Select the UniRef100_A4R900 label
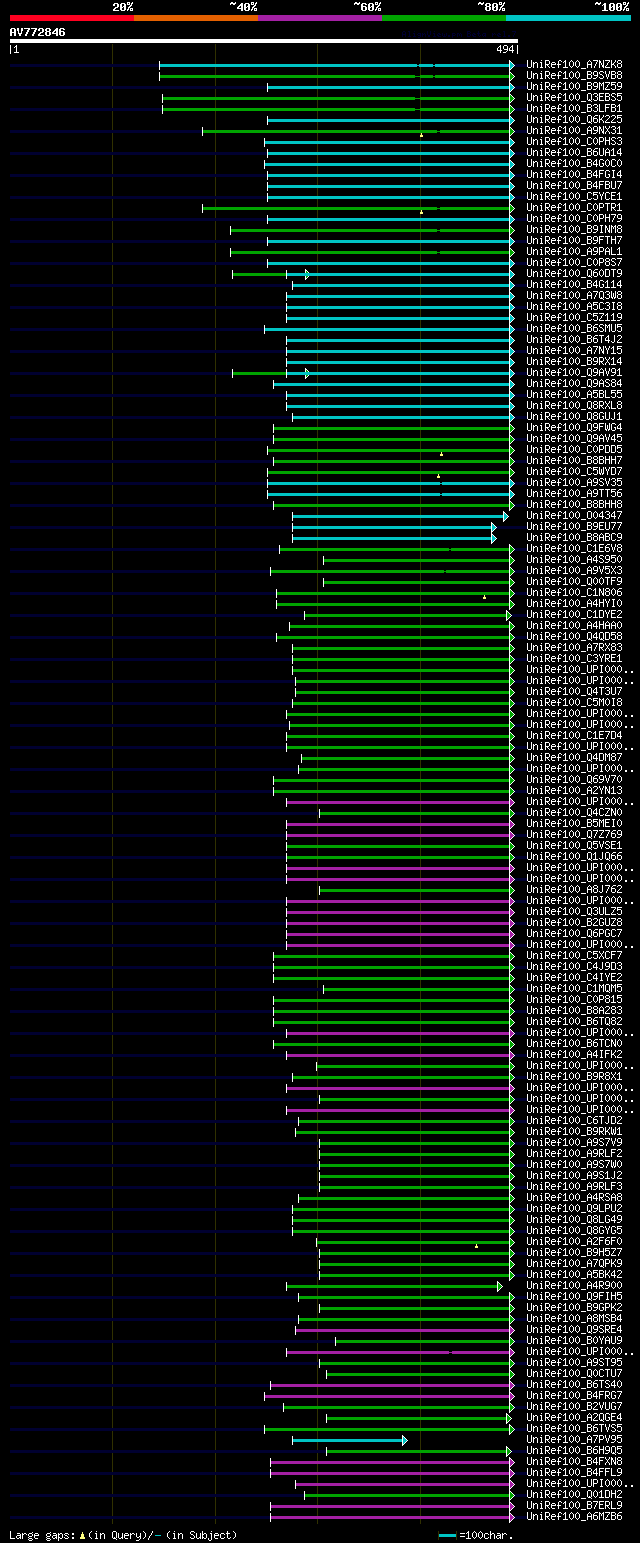This screenshot has width=640, height=1543. pyautogui.click(x=575, y=1285)
